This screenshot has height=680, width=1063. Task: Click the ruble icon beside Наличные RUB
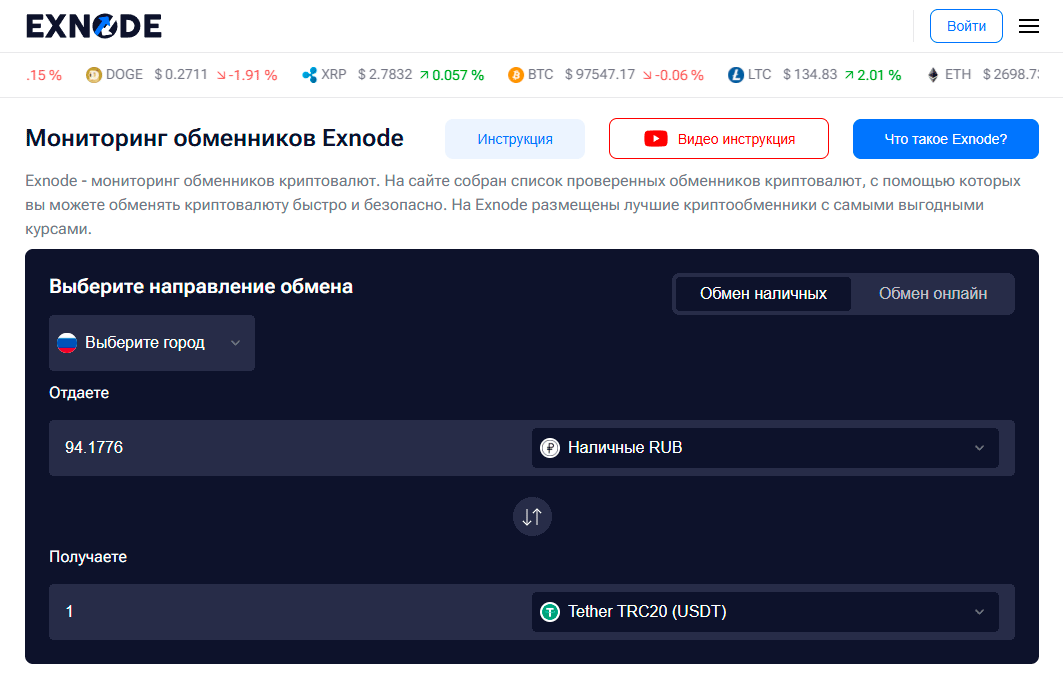click(549, 447)
